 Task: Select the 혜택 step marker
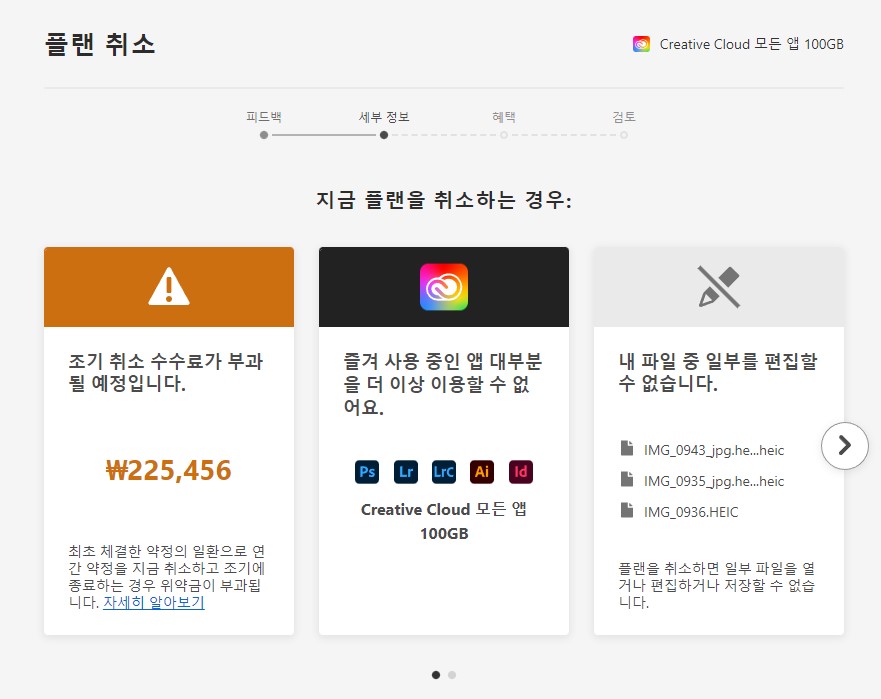[x=504, y=135]
